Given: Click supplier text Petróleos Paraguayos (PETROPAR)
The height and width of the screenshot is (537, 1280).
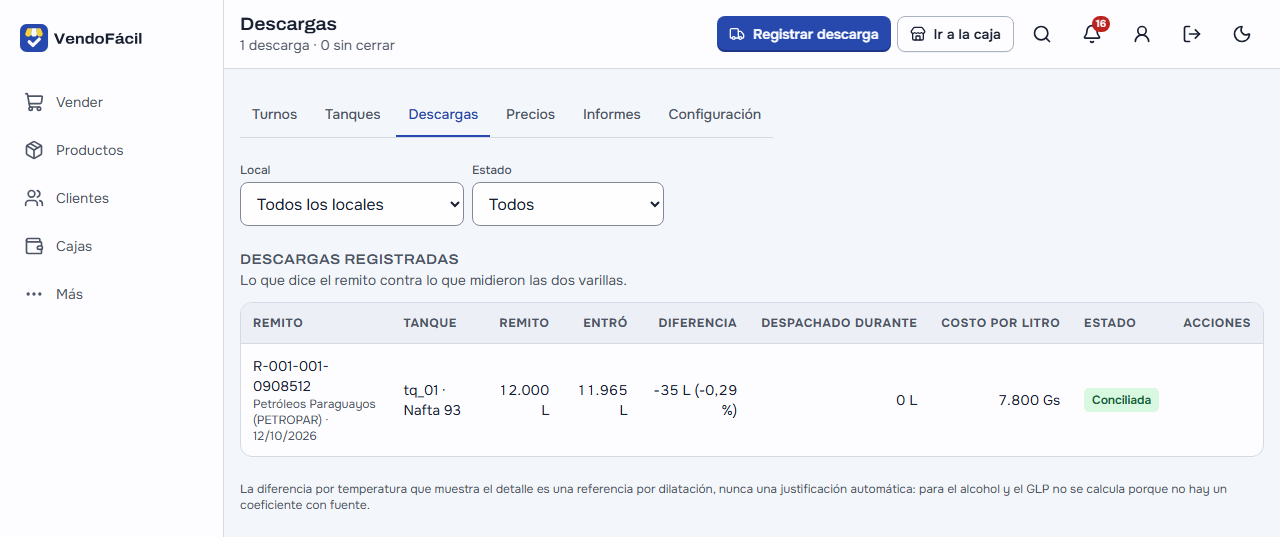Looking at the screenshot, I should coord(312,412).
